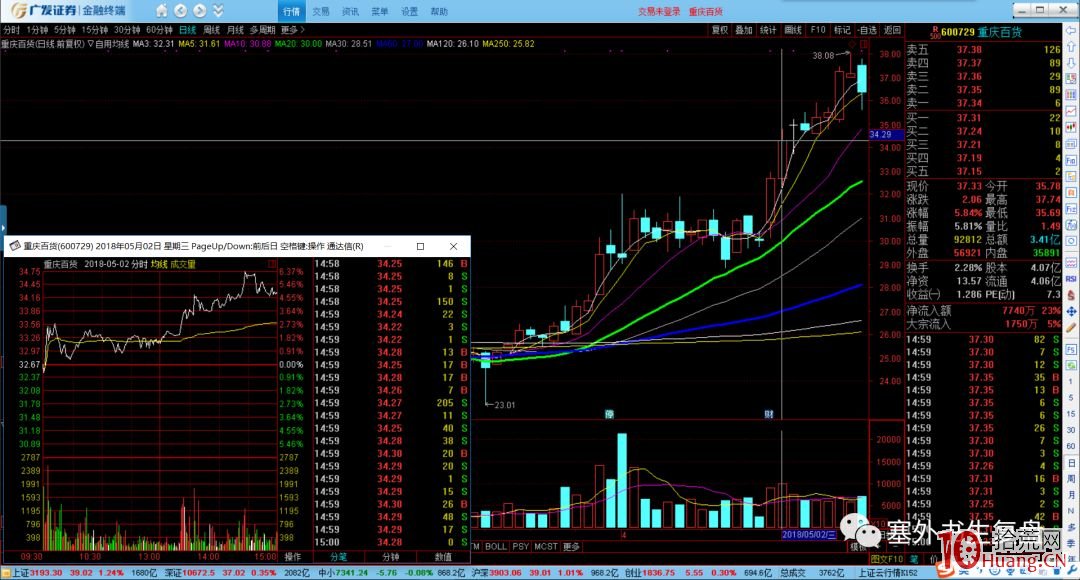The image size is (1080, 580).
Task: Open the 多周期 multi-period view
Action: coord(262,30)
